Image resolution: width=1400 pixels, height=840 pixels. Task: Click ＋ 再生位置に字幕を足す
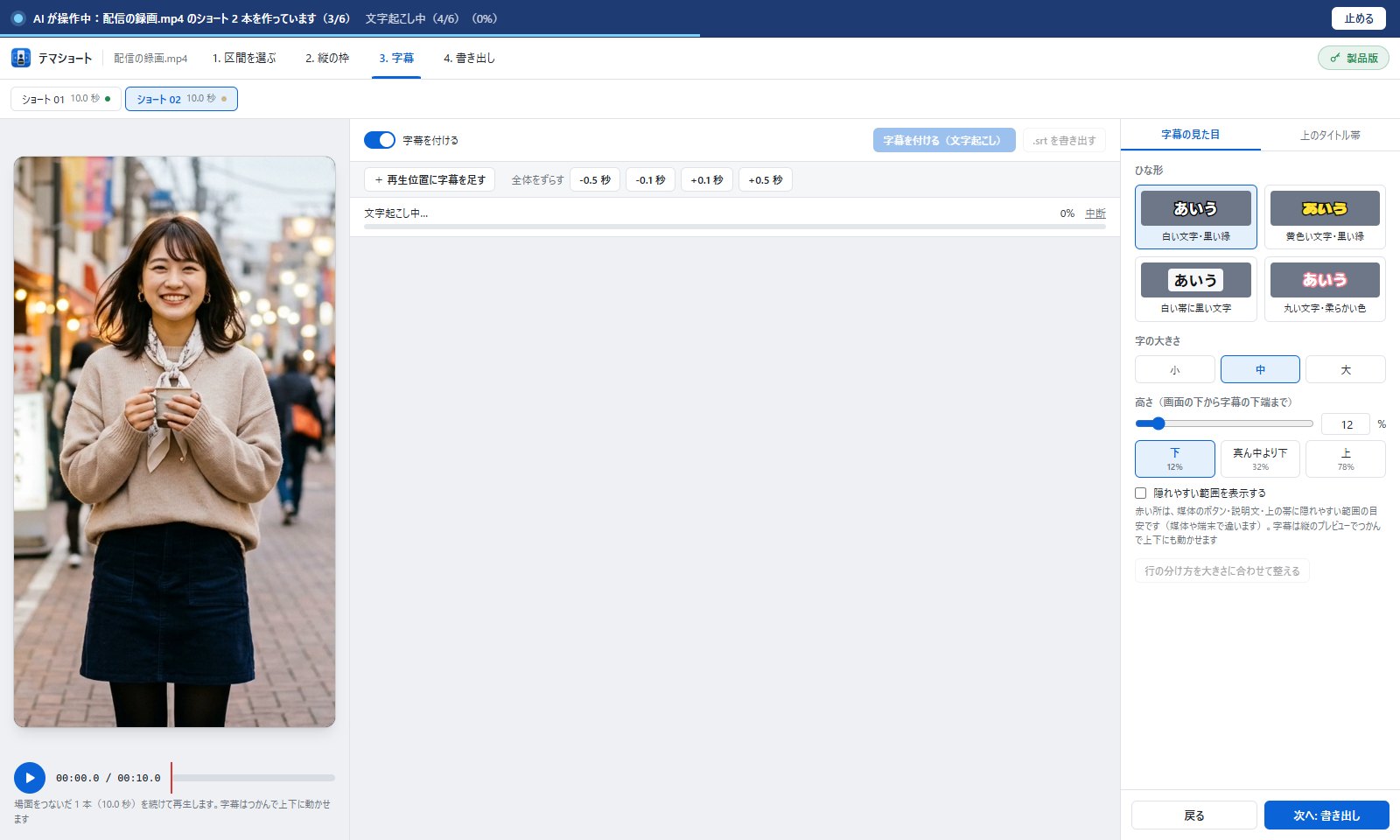pyautogui.click(x=430, y=179)
